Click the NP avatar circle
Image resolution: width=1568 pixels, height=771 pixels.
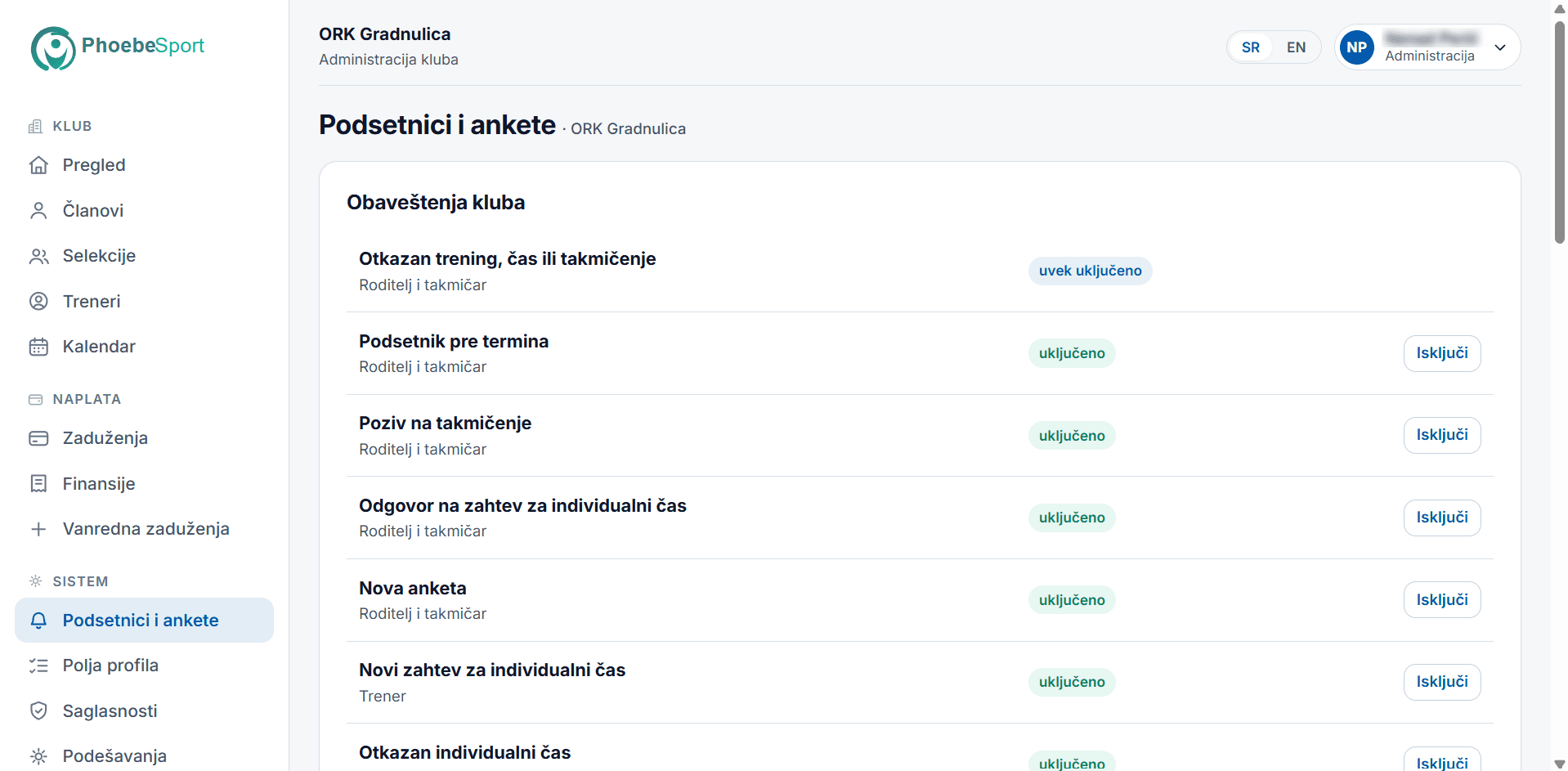(1357, 47)
